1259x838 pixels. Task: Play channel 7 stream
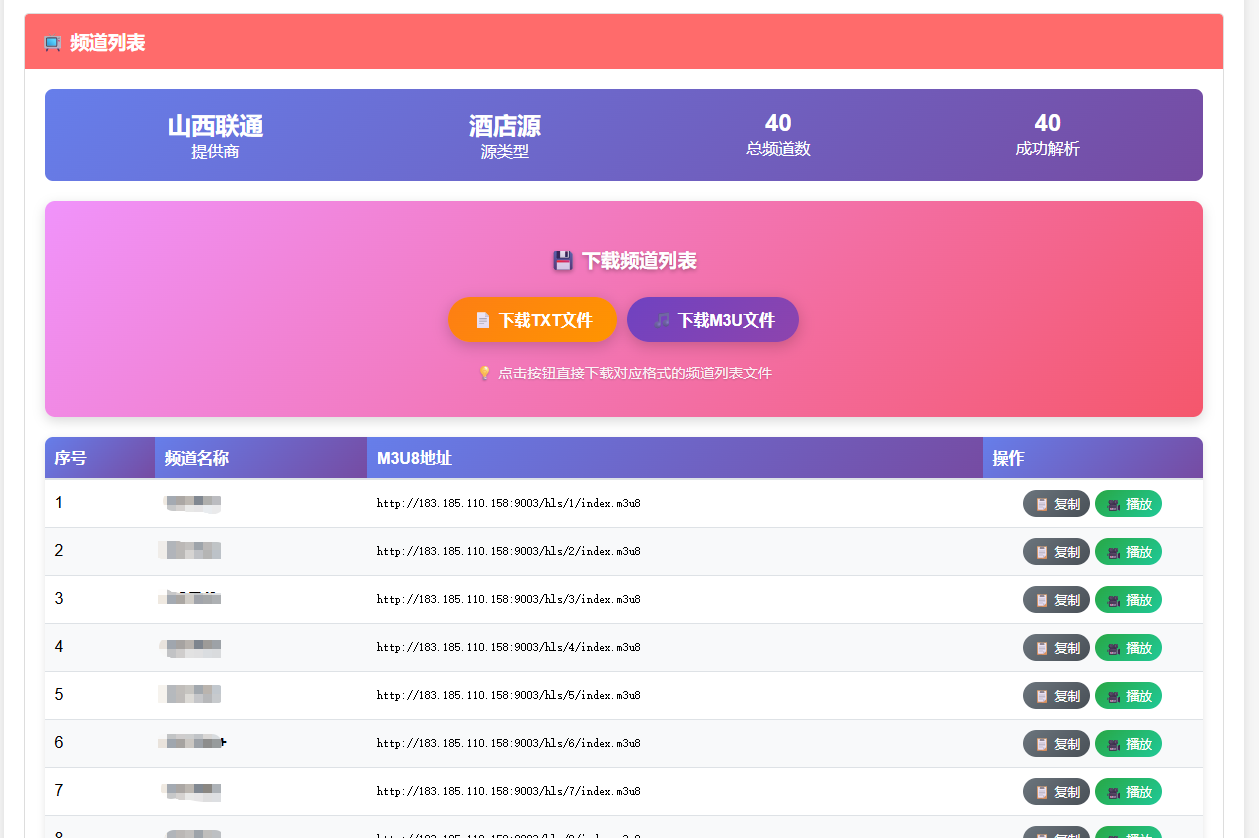tap(1128, 792)
